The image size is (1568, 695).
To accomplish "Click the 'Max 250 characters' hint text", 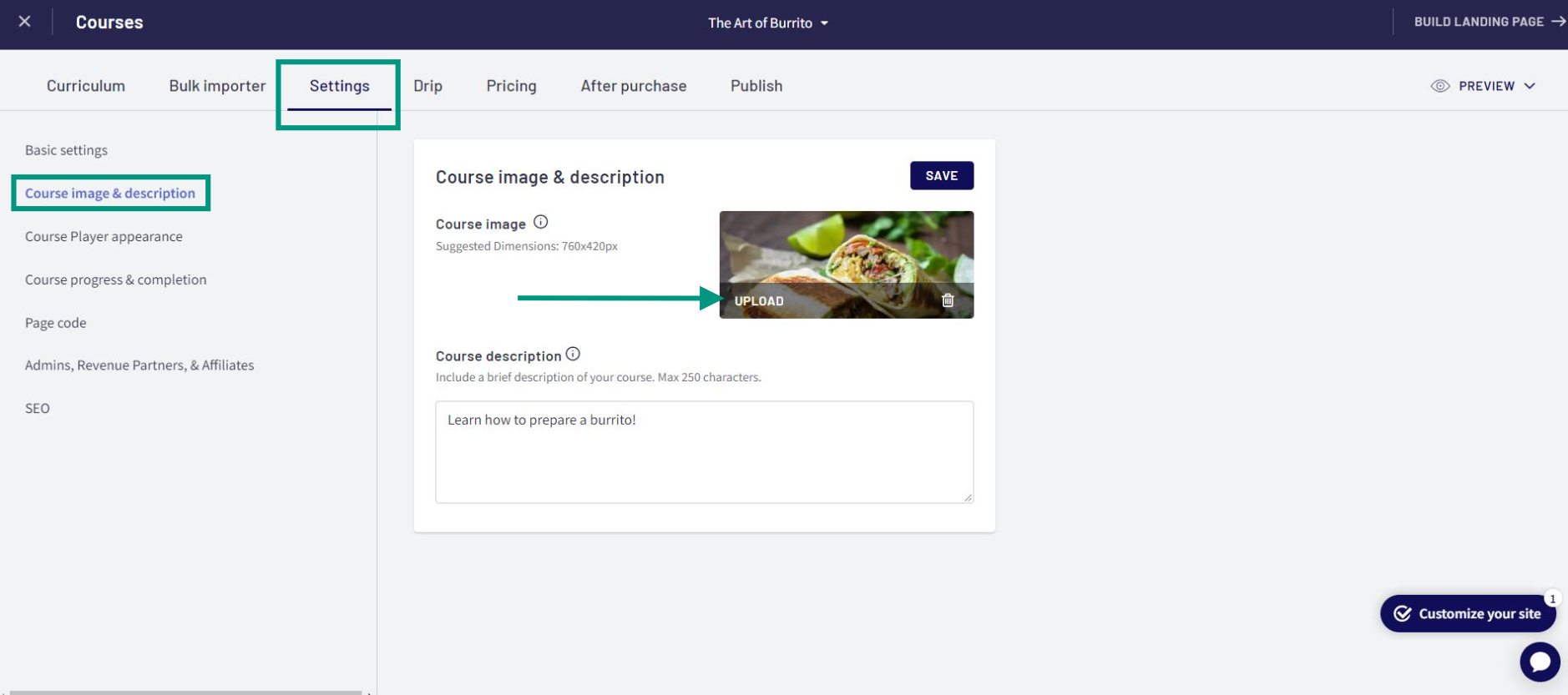I will tap(709, 377).
